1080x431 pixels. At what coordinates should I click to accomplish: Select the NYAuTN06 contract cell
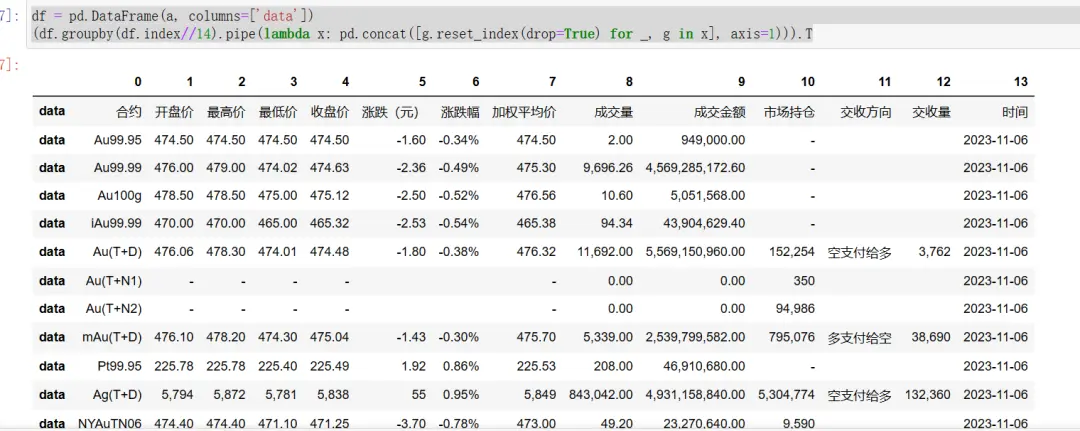(x=110, y=424)
